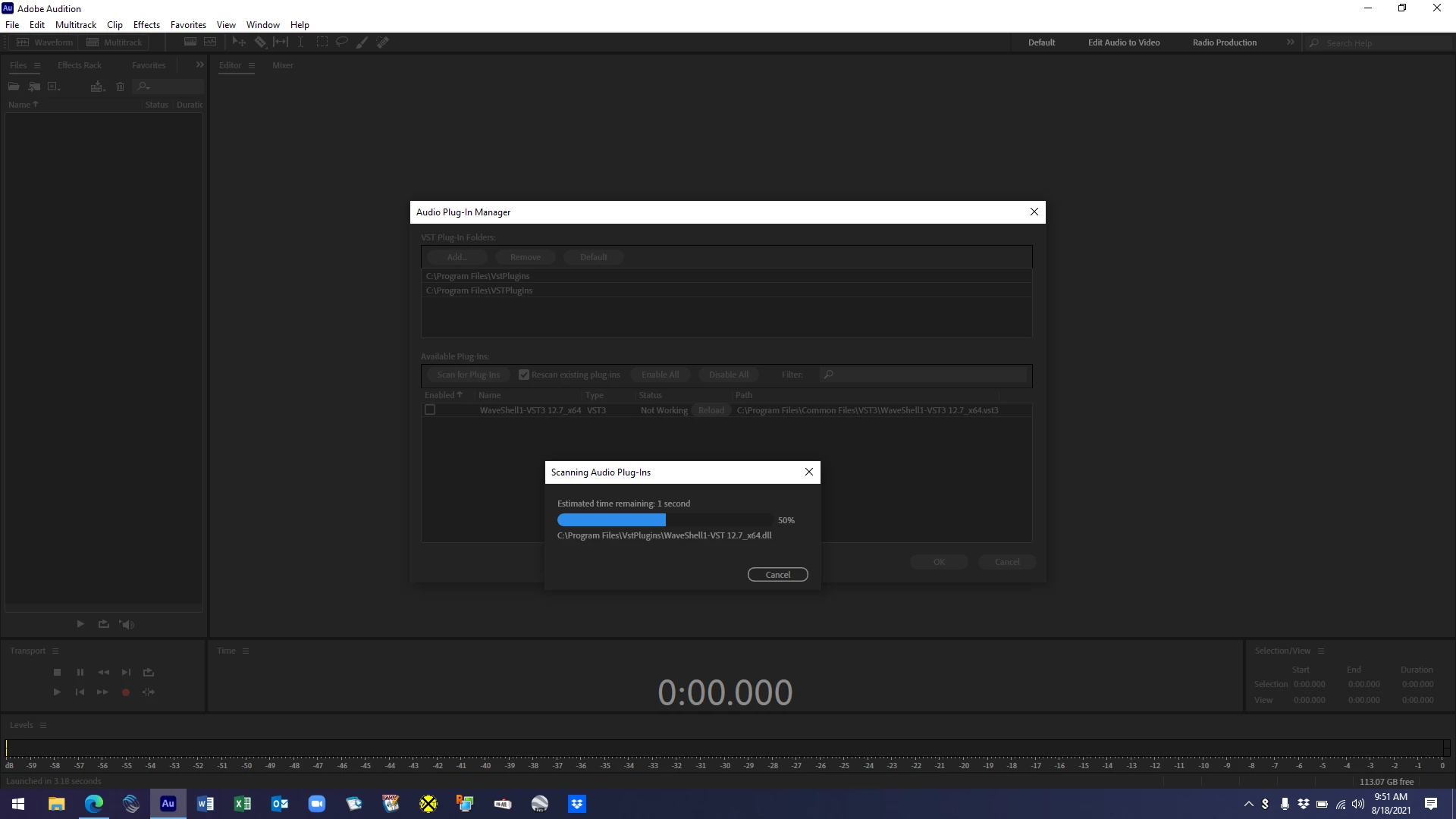This screenshot has height=819, width=1456.
Task: Open Zoom from the Windows taskbar
Action: (317, 804)
